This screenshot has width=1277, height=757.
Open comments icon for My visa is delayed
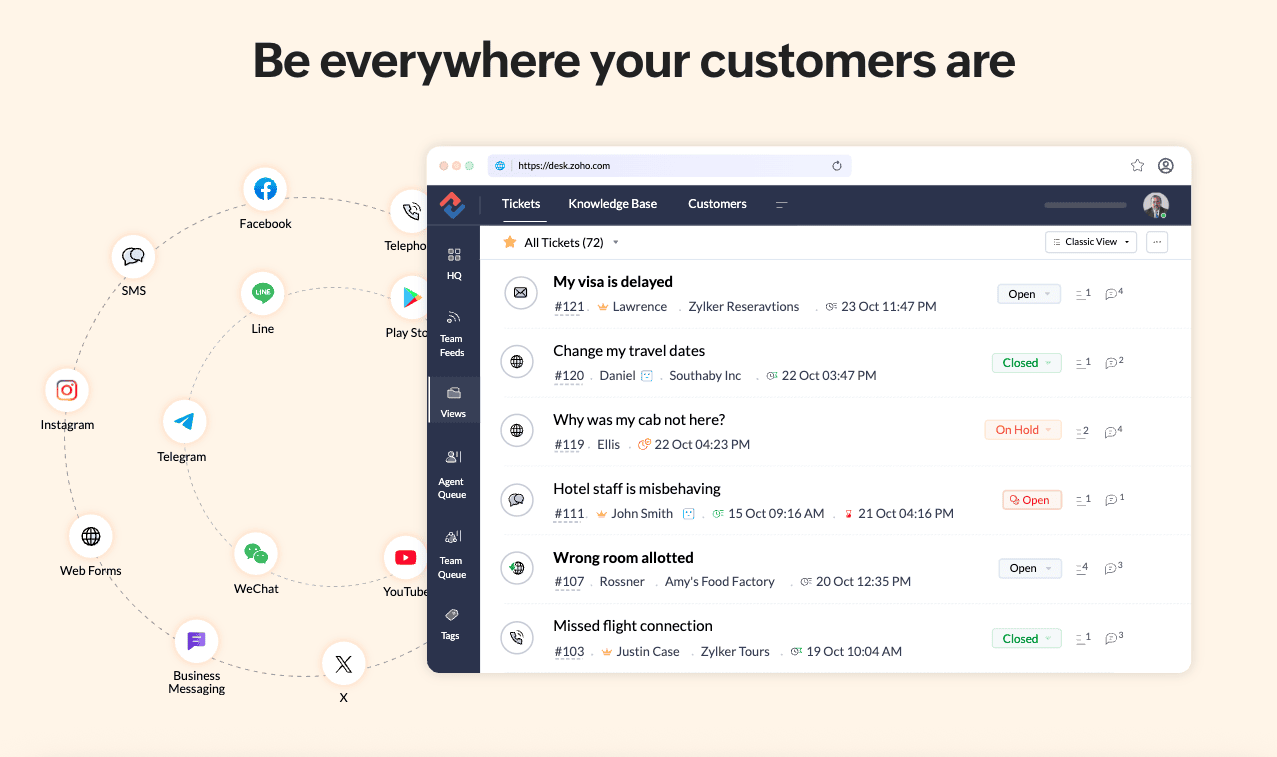coord(1113,294)
